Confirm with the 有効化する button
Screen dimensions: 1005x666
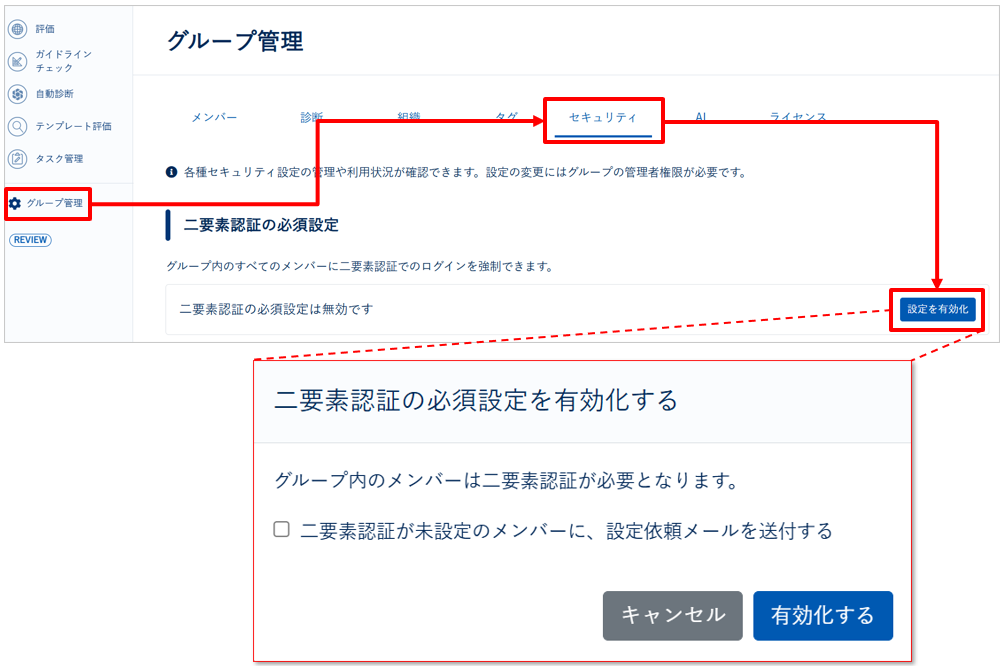point(822,616)
